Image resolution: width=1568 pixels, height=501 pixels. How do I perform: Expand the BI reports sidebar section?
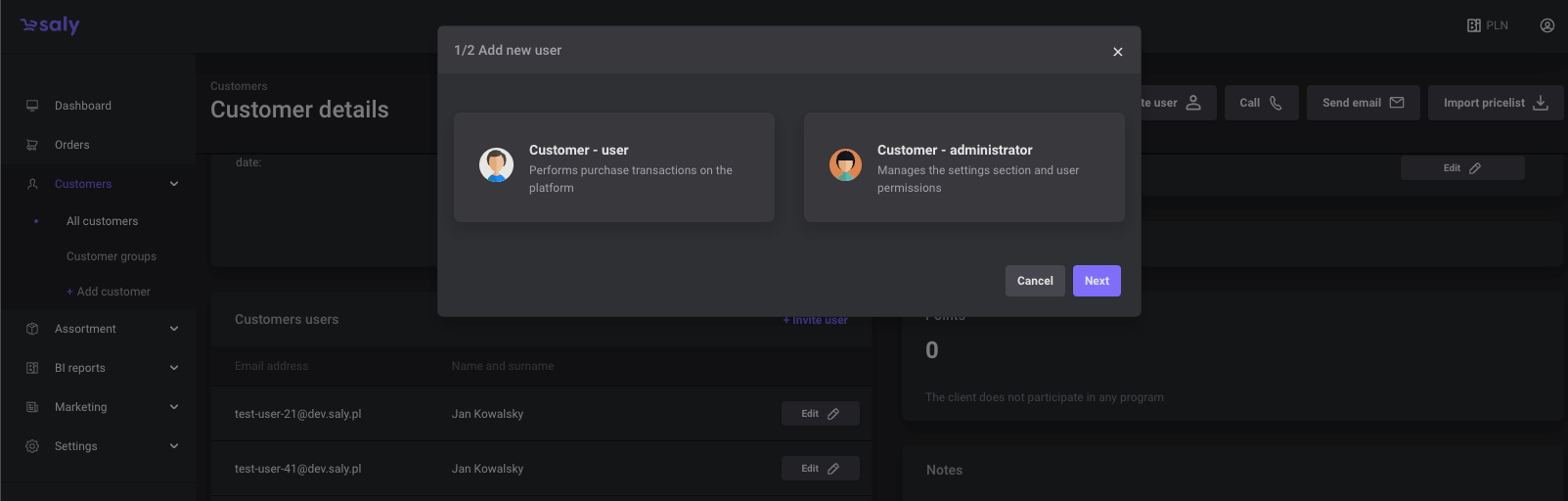click(174, 368)
